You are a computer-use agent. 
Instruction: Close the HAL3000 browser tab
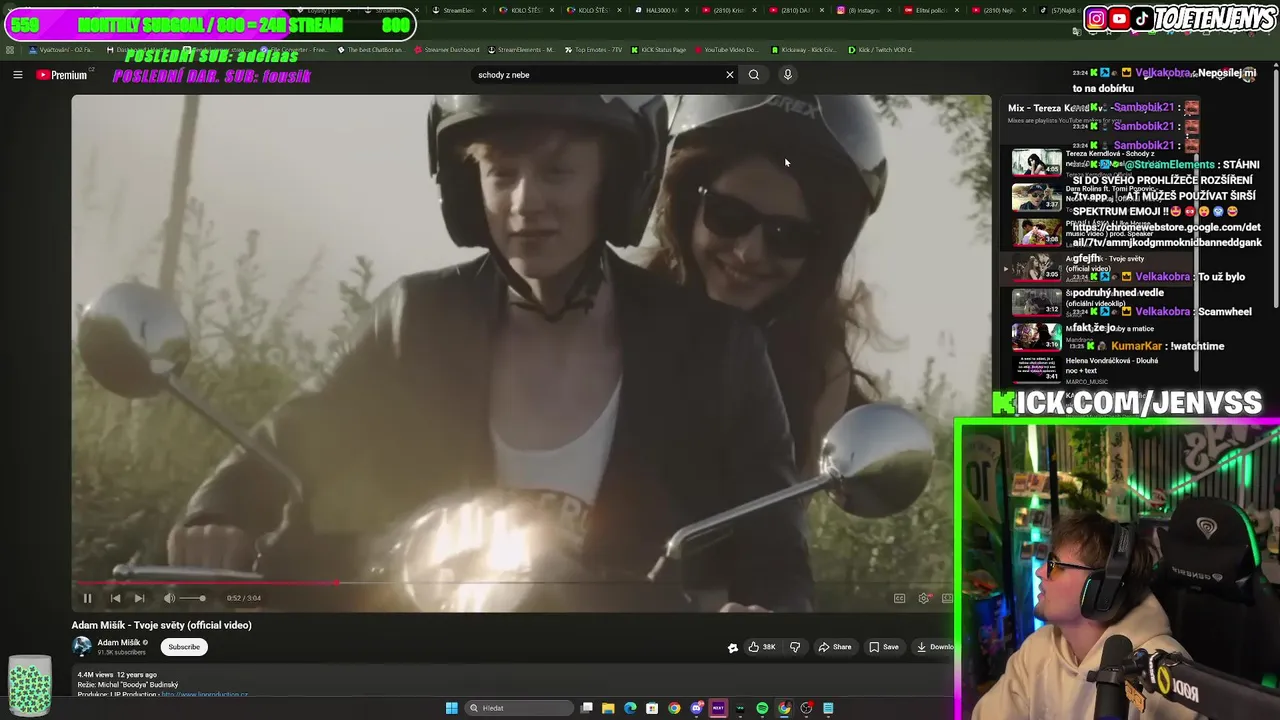[687, 10]
